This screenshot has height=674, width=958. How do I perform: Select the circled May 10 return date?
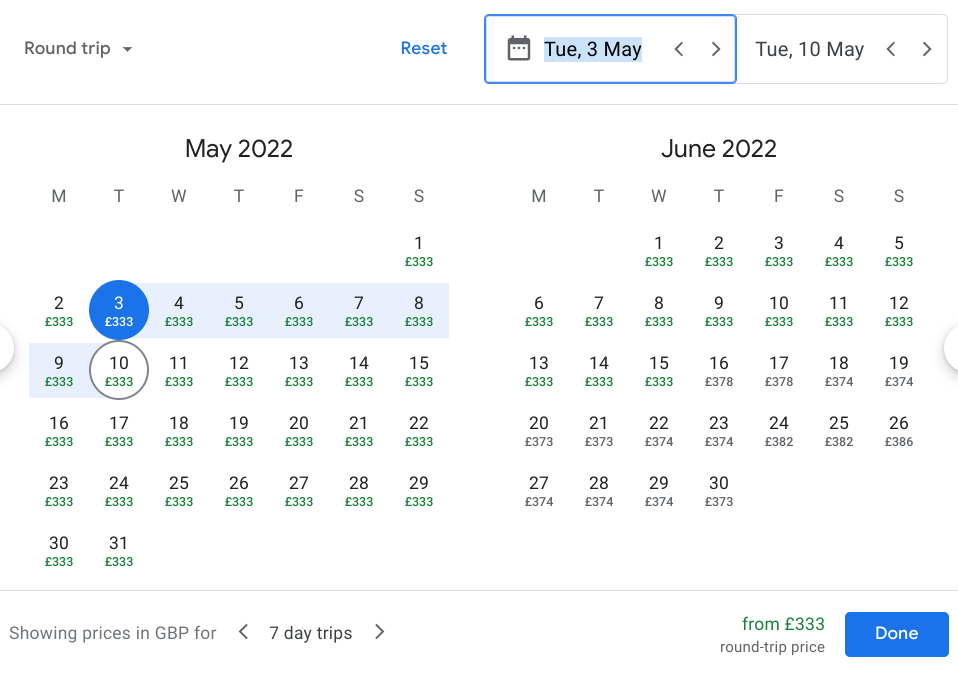tap(119, 370)
